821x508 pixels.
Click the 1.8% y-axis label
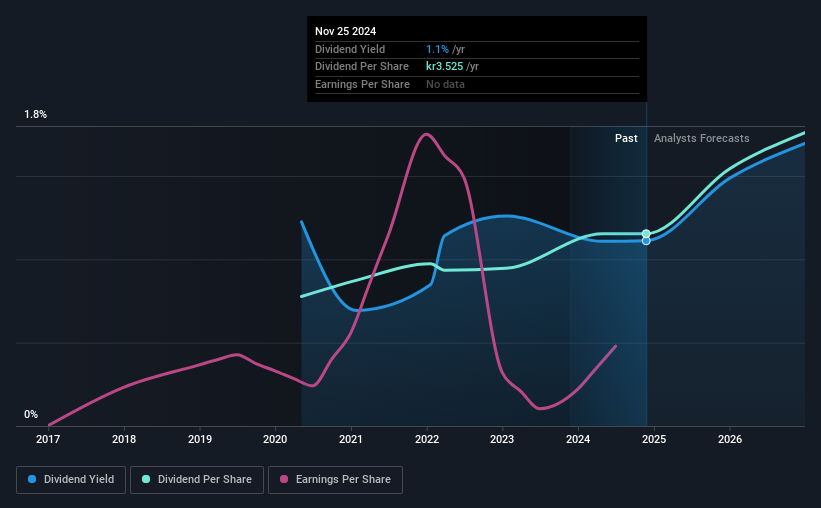pyautogui.click(x=36, y=114)
